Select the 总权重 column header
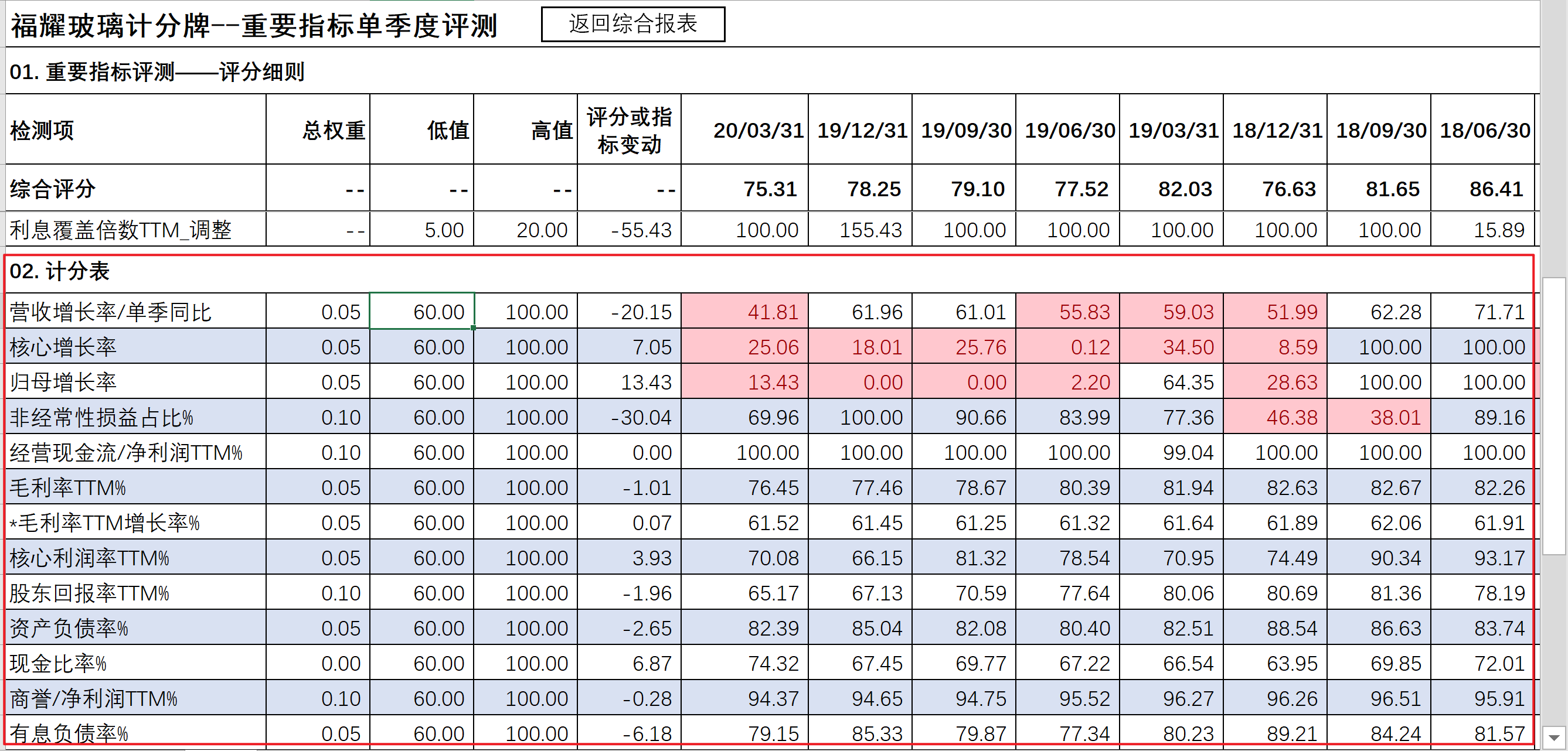 [334, 129]
